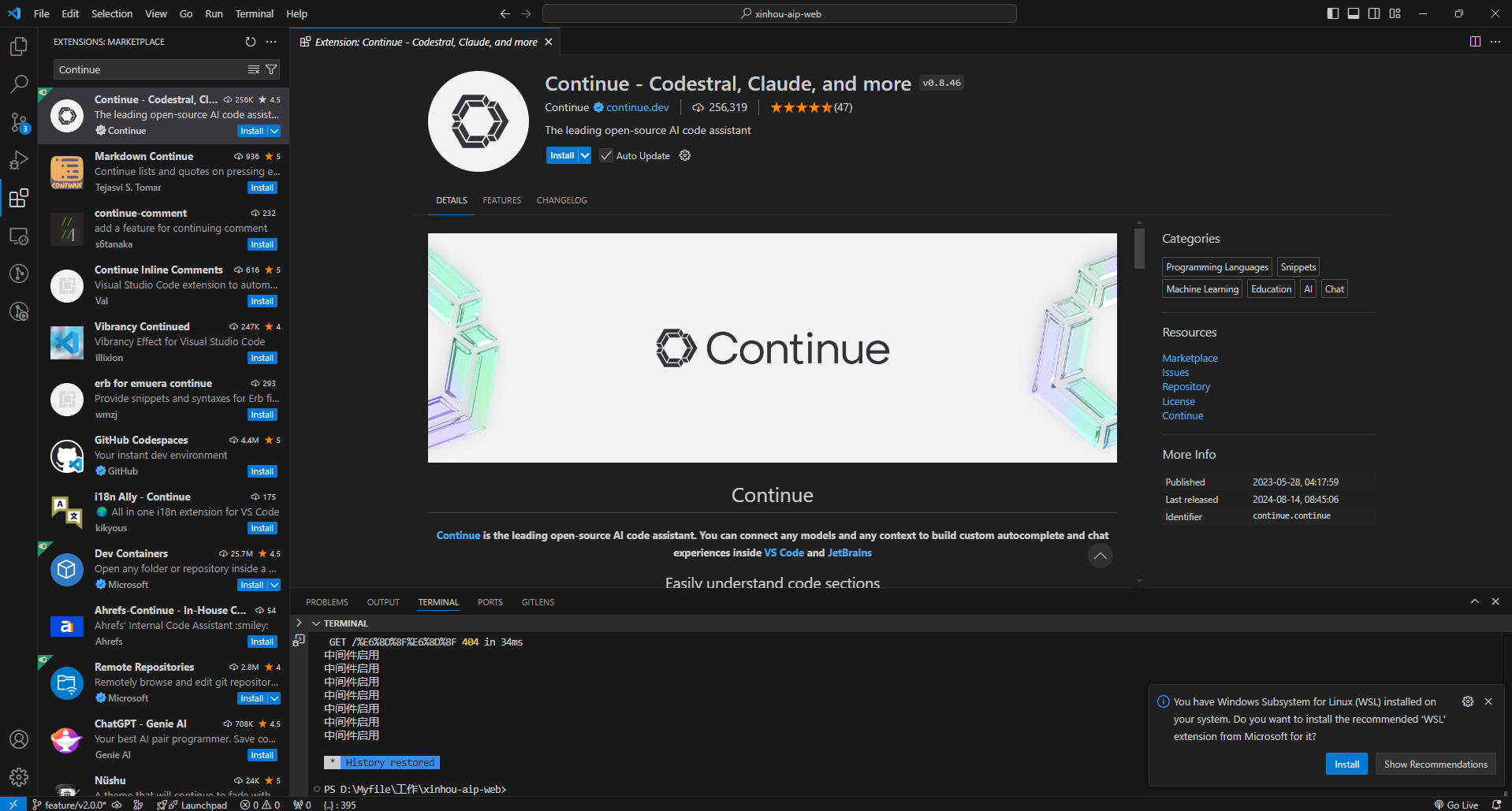Open the Remote Explorer view
Screen dimensions: 1512x811
click(x=19, y=236)
